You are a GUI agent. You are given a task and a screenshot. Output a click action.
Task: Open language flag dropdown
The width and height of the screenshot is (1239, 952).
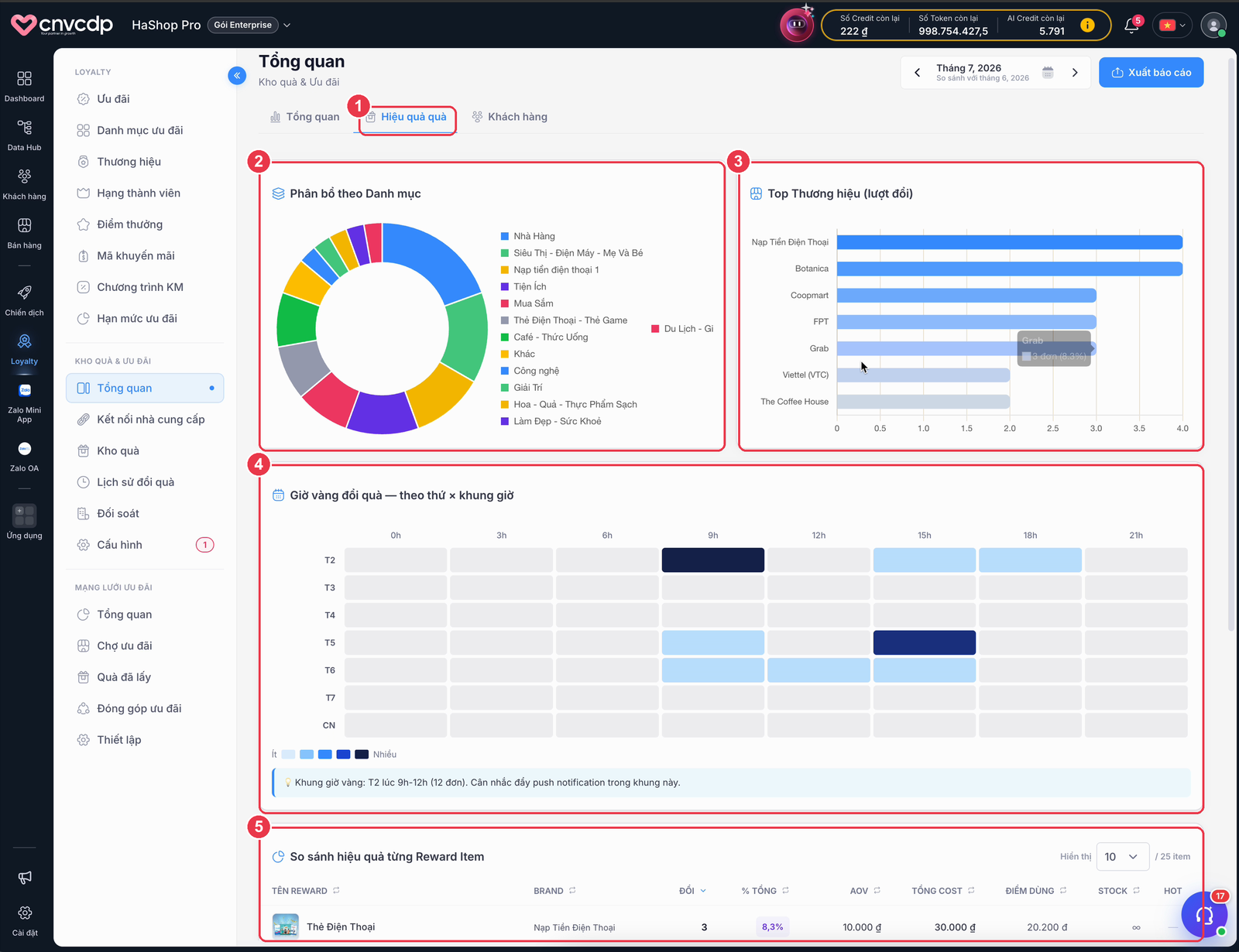pos(1173,25)
